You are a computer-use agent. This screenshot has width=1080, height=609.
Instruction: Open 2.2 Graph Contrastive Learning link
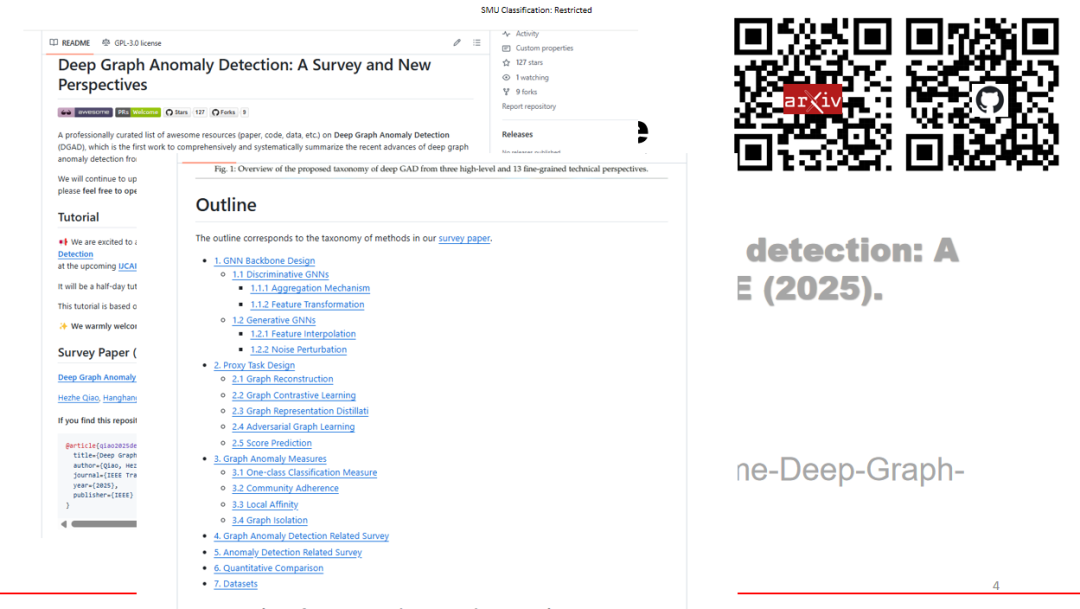(293, 395)
